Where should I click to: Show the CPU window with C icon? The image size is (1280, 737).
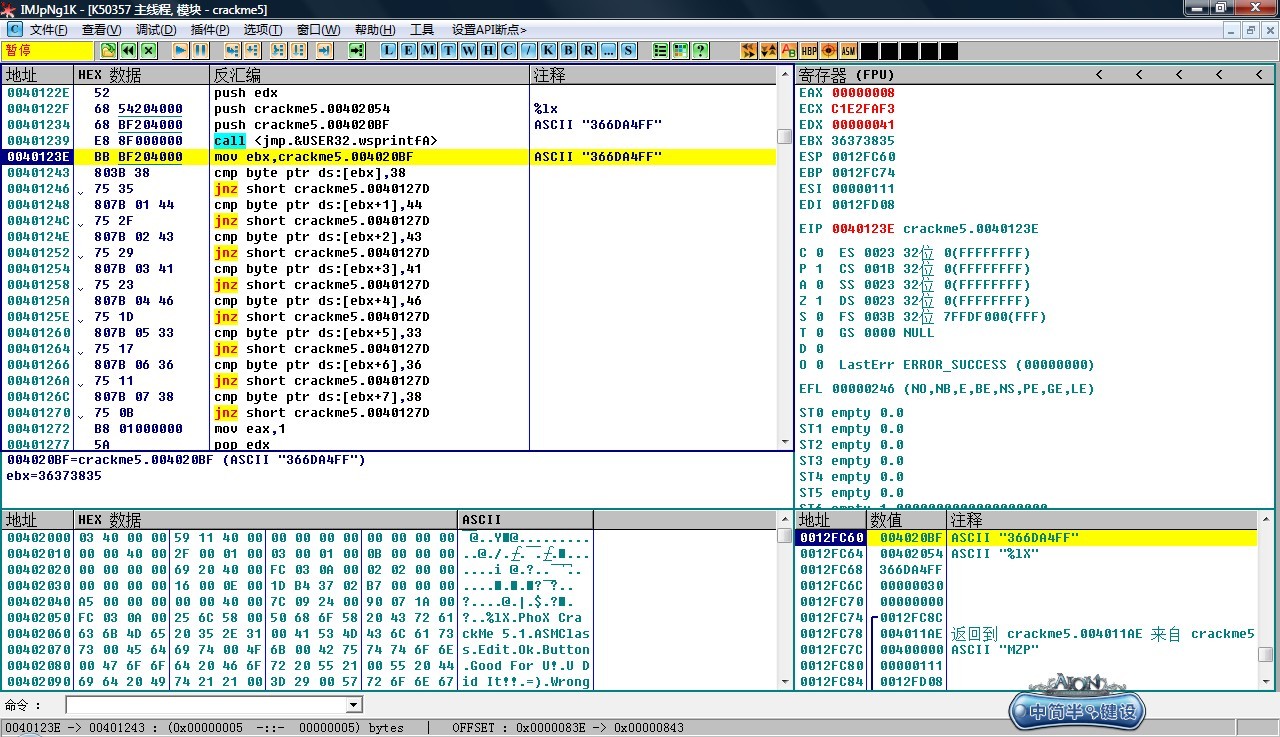(x=509, y=50)
